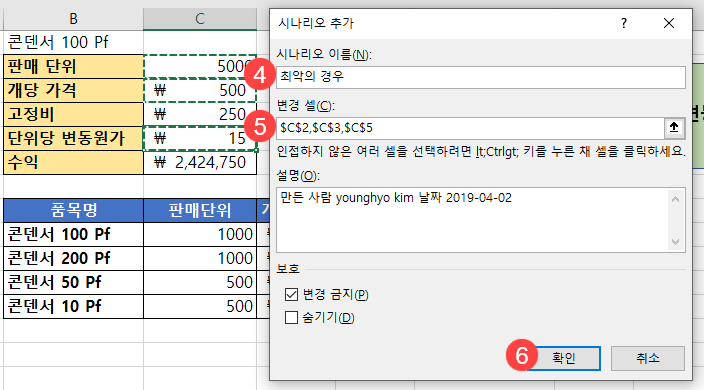Select the 고정비 label cell
704x390 pixels.
pyautogui.click(x=74, y=114)
